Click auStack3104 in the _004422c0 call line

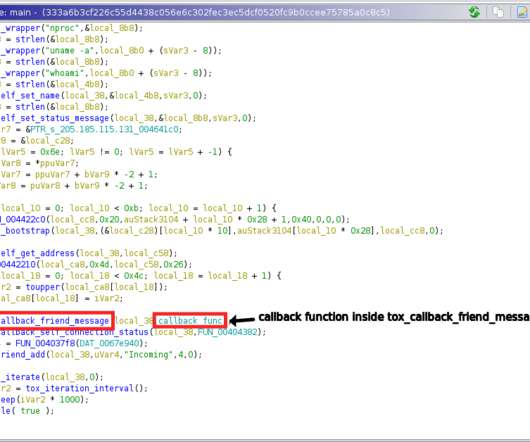tap(151, 219)
